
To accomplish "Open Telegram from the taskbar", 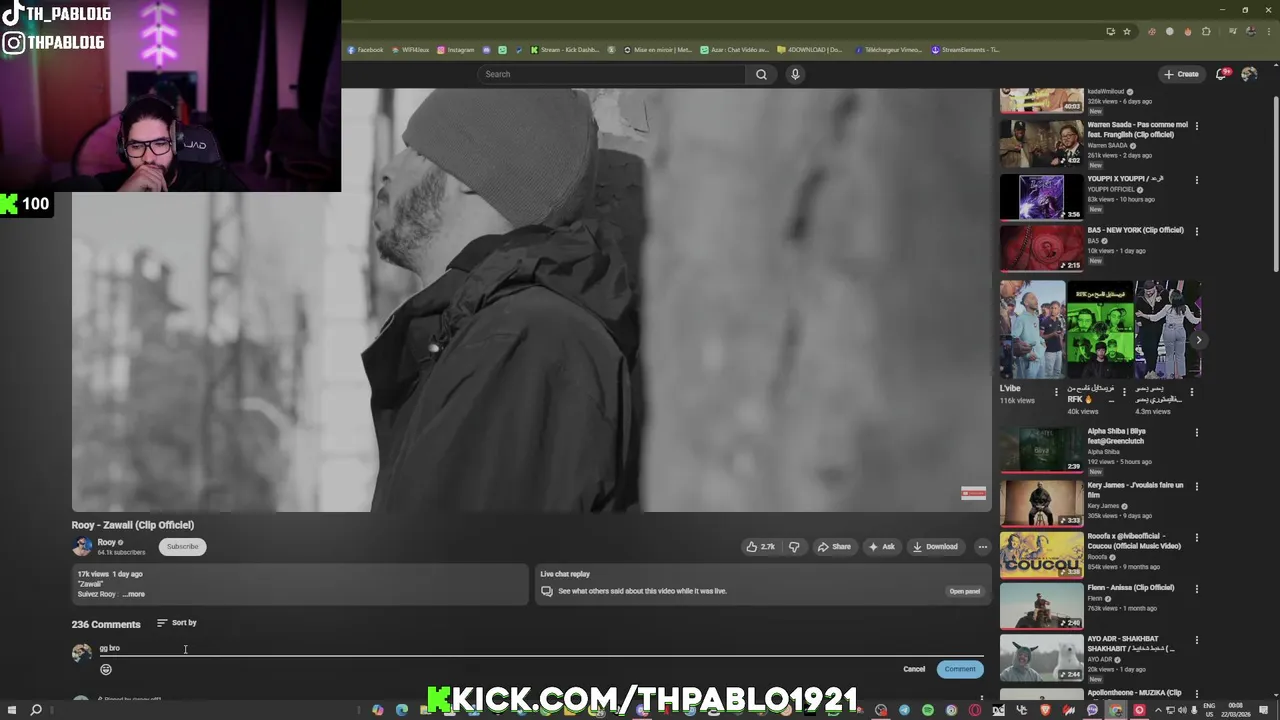I will point(904,710).
